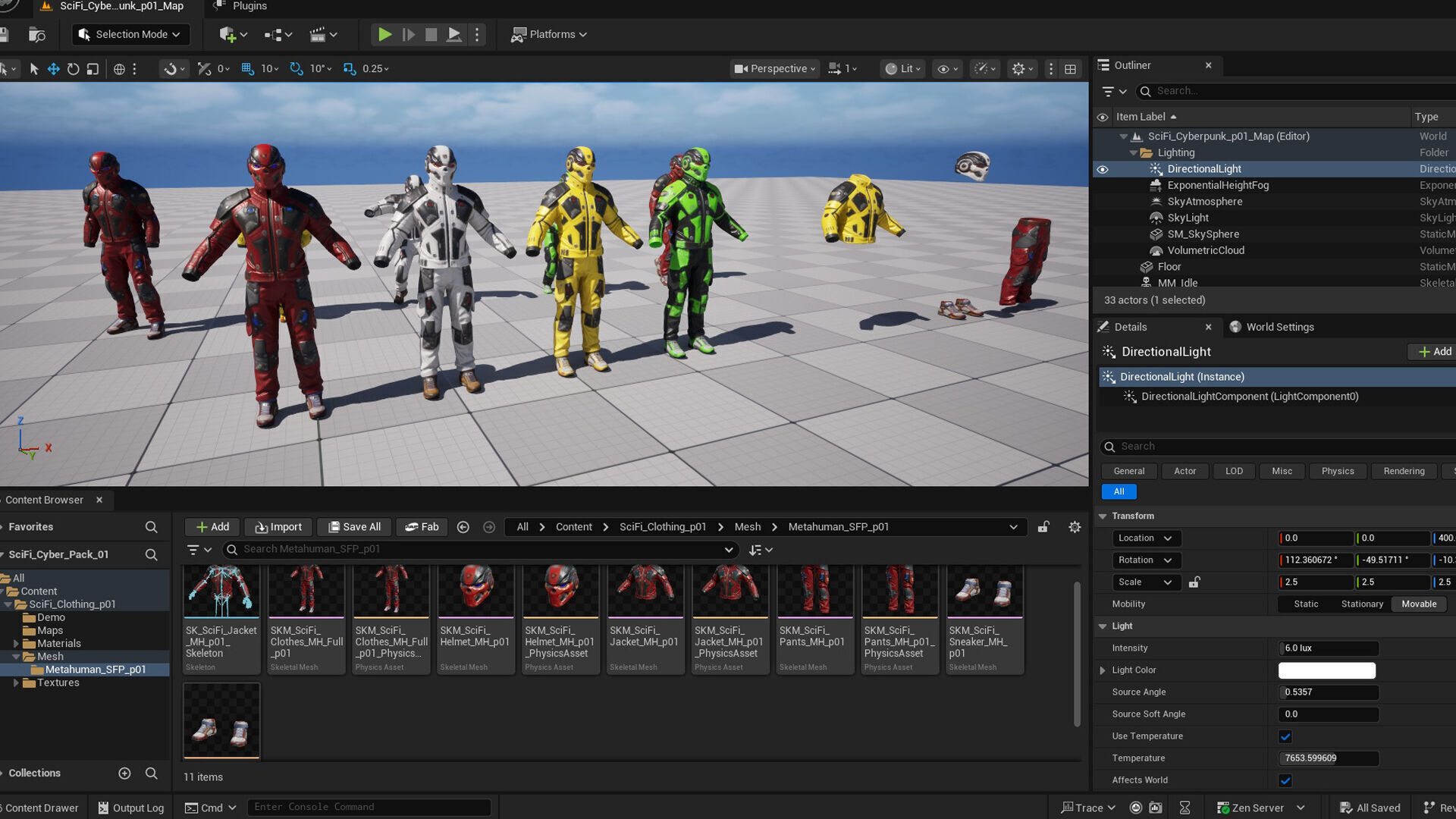The width and height of the screenshot is (1456, 819).
Task: Click the Intensity 6.0 lux value slider
Action: click(x=1329, y=648)
